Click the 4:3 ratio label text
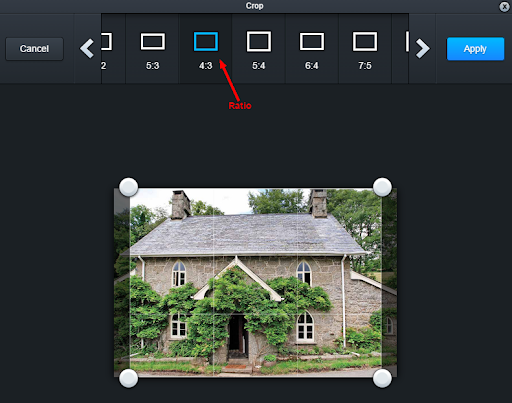 [x=206, y=66]
